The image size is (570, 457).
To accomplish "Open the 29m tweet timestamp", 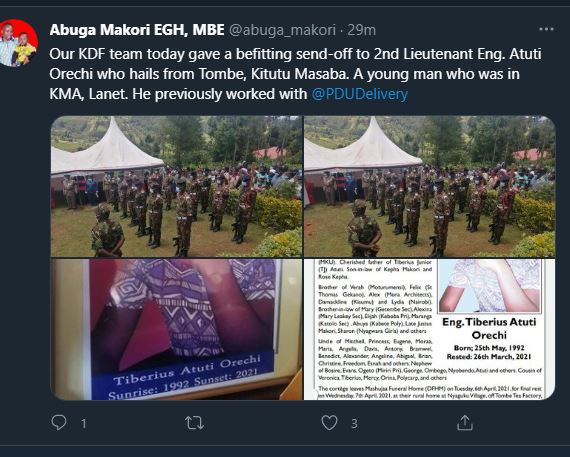I will [361, 30].
